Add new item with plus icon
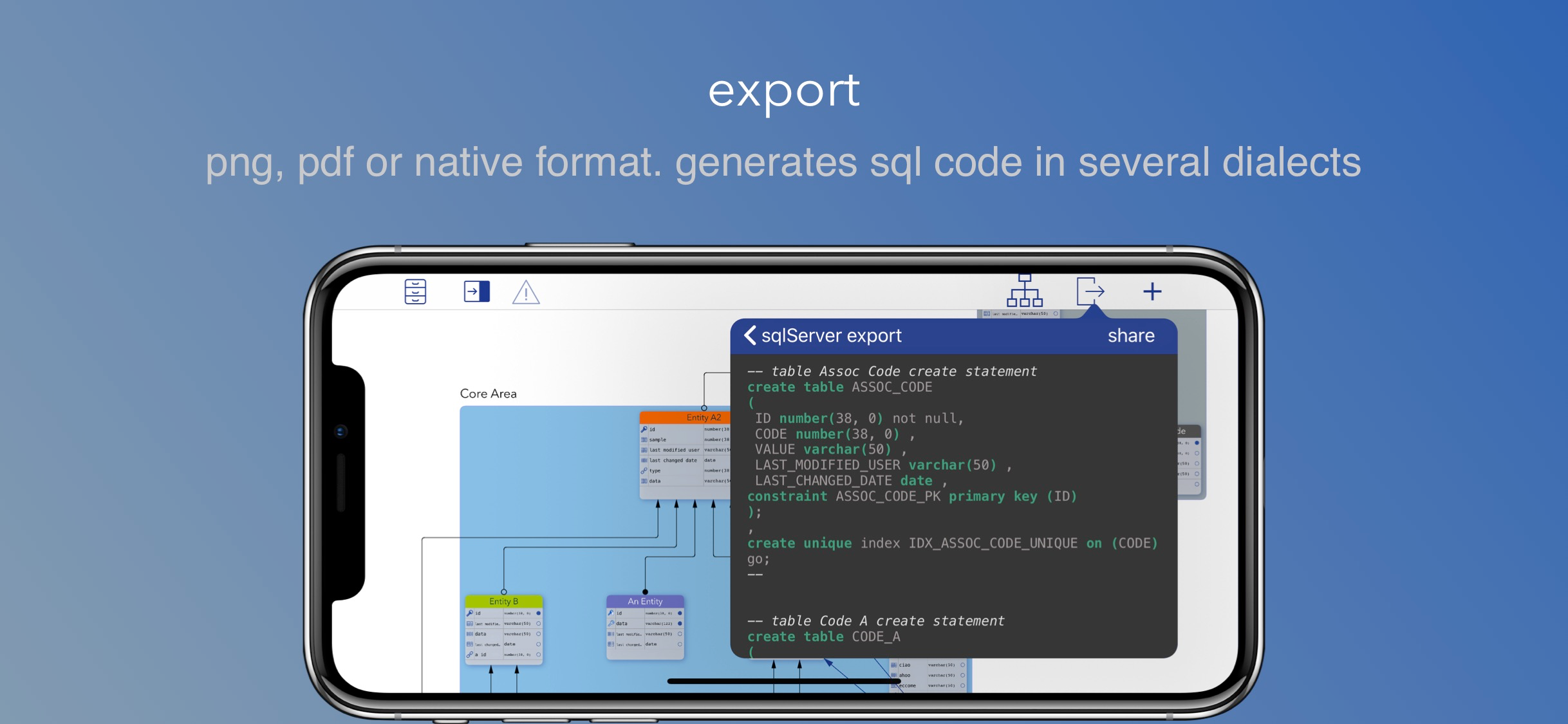The width and height of the screenshot is (1568, 724). (1152, 292)
